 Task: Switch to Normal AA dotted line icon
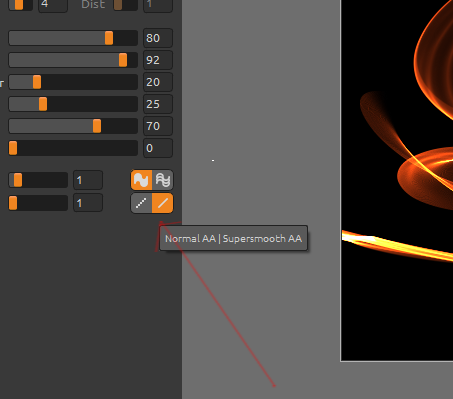coord(141,203)
